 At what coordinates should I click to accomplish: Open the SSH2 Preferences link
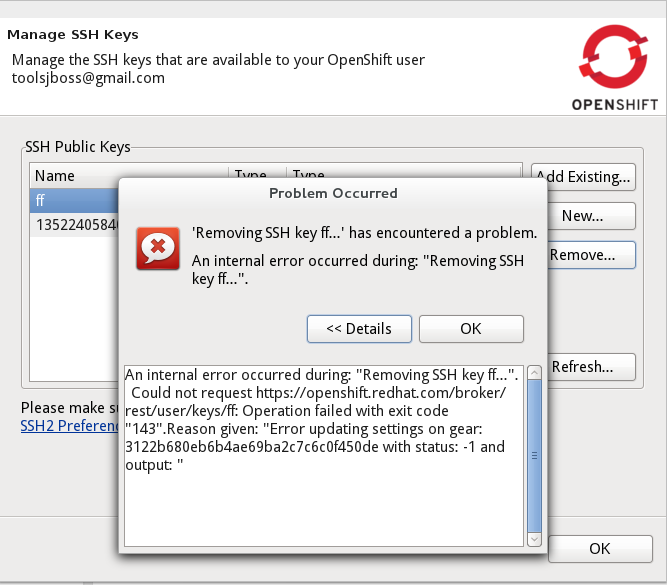tap(70, 426)
